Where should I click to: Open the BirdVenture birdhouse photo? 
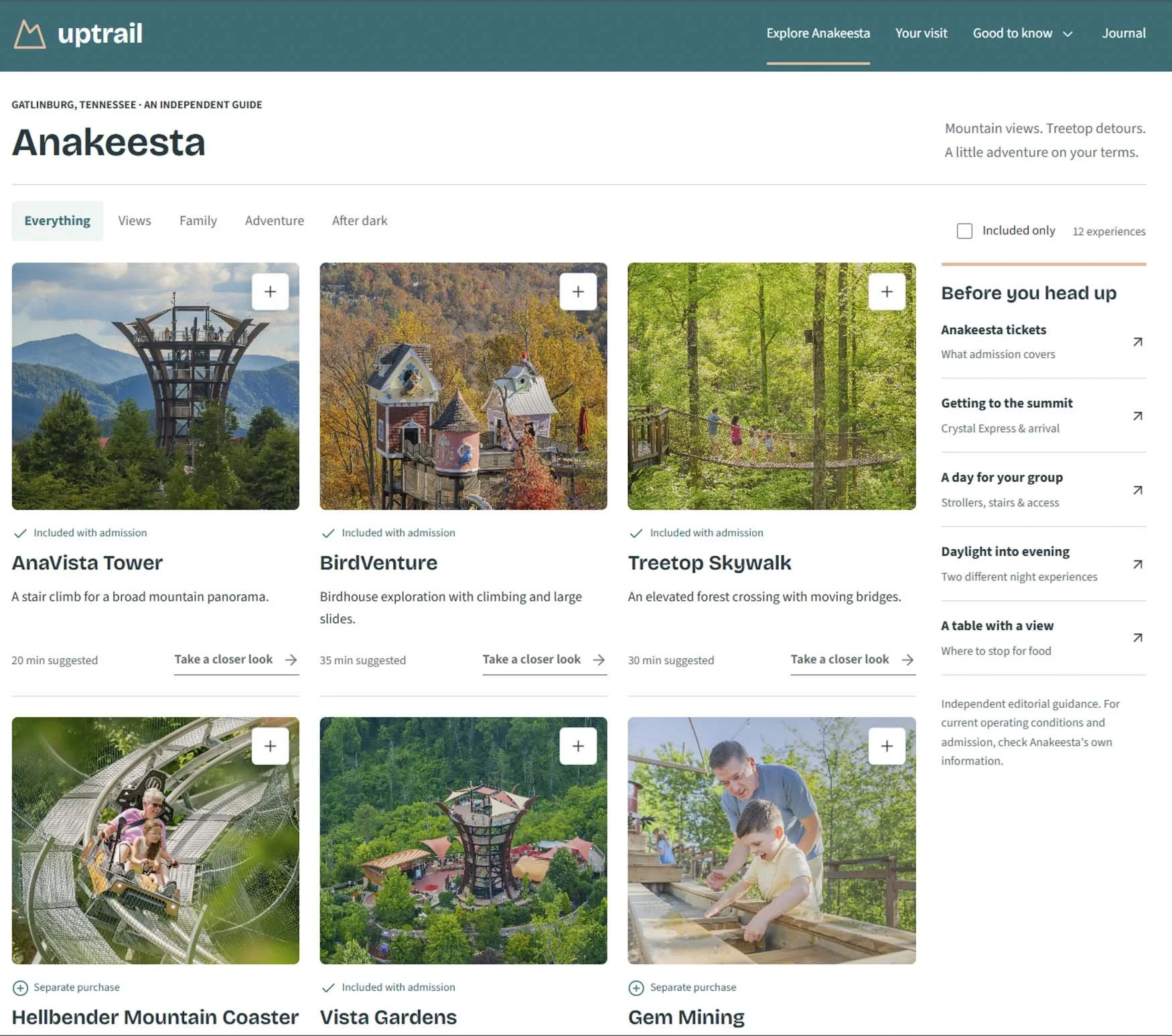[x=463, y=386]
